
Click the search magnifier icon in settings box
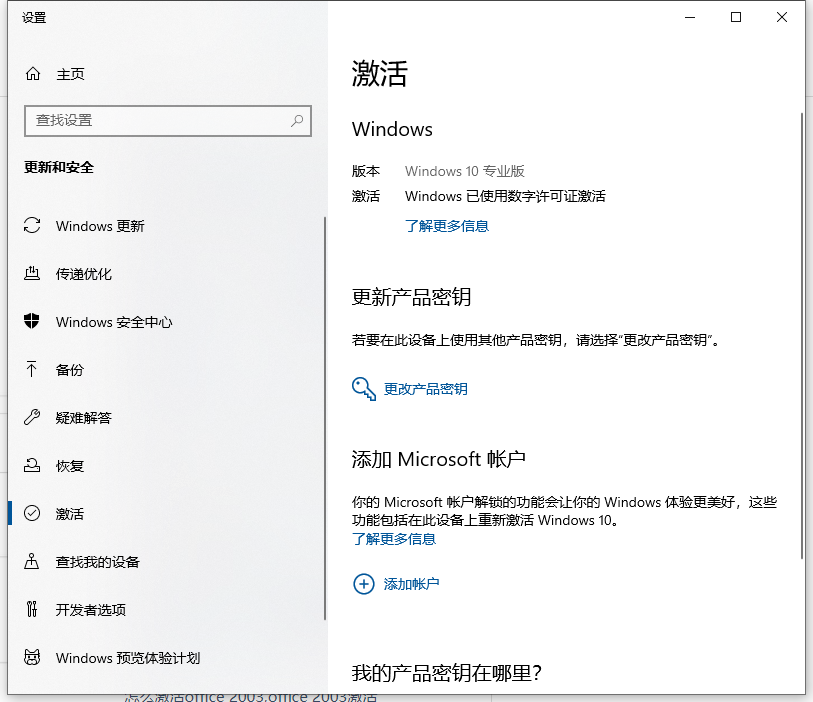click(297, 121)
